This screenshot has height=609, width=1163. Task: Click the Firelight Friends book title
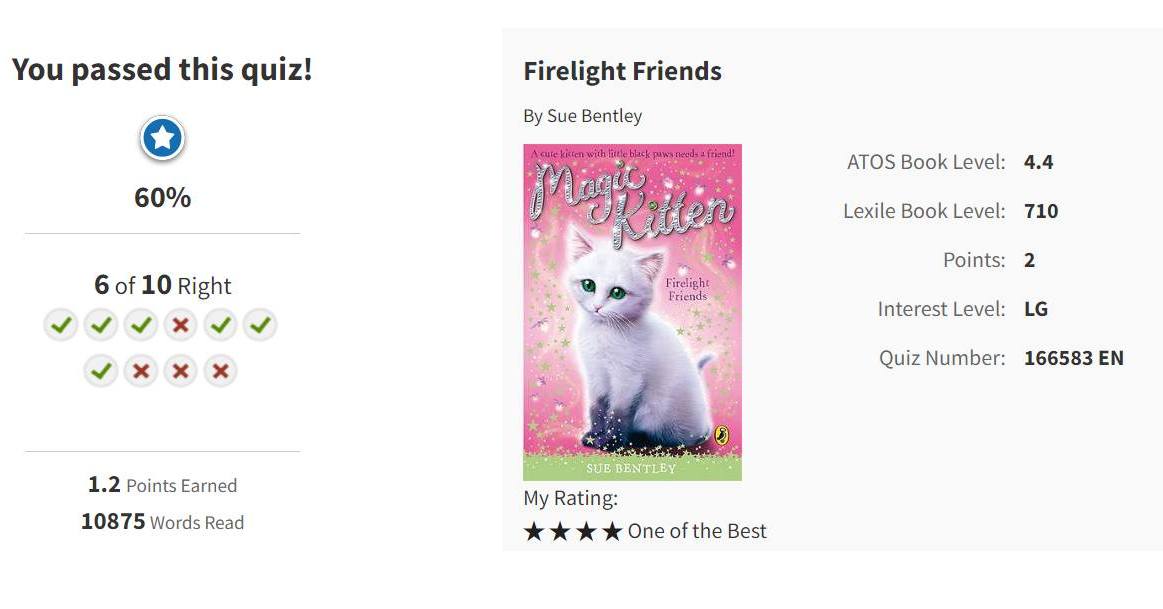[x=622, y=71]
